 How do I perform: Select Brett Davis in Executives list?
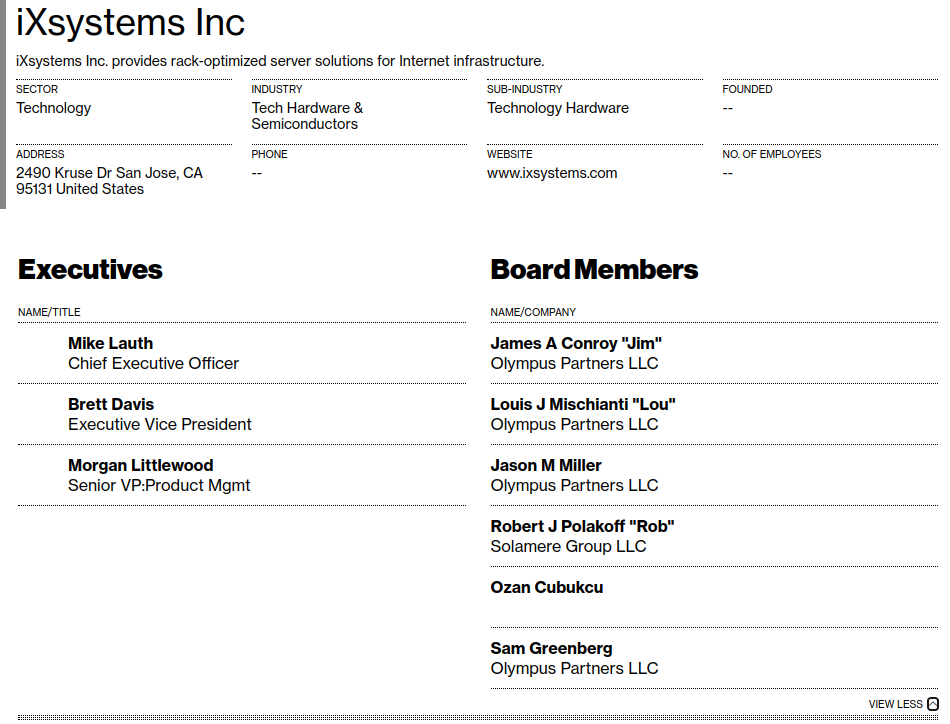click(111, 405)
